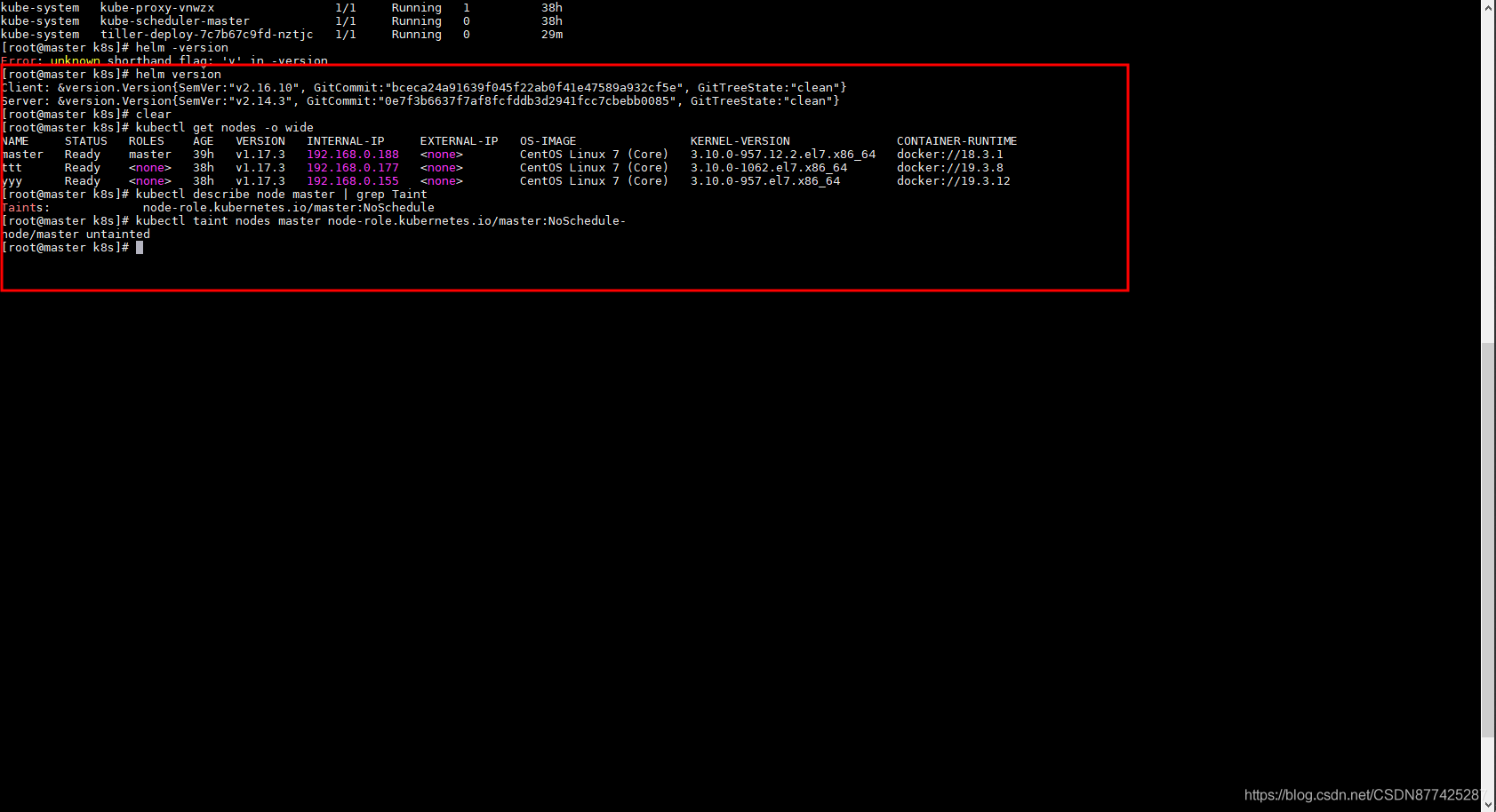1496x812 pixels.
Task: Click the Client version line with v2.16.10
Action: coord(424,88)
